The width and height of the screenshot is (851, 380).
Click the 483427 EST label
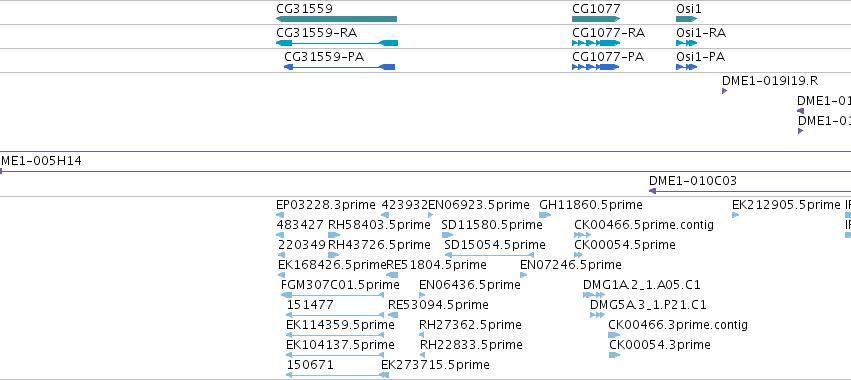(x=300, y=225)
